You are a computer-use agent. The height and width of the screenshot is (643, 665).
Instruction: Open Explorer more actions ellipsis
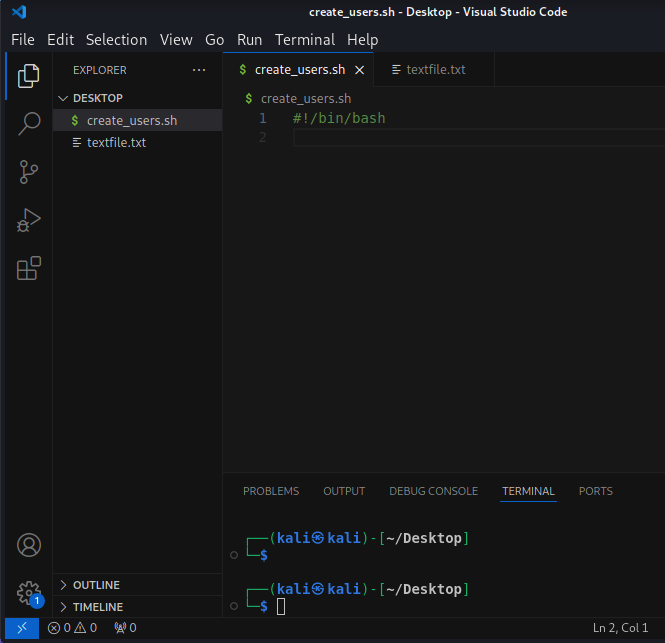click(x=199, y=70)
